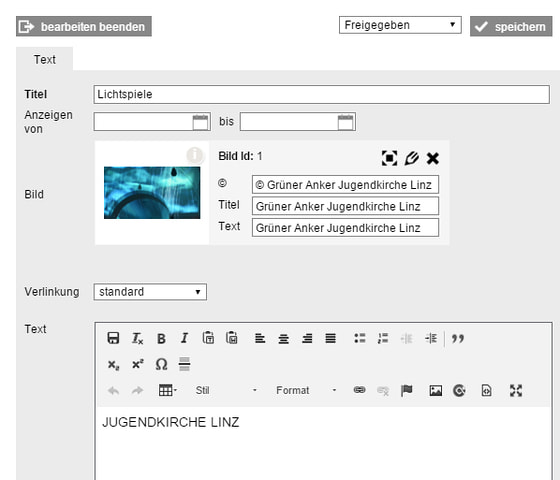Insert anchor with flag icon
The width and height of the screenshot is (560, 480).
point(406,390)
